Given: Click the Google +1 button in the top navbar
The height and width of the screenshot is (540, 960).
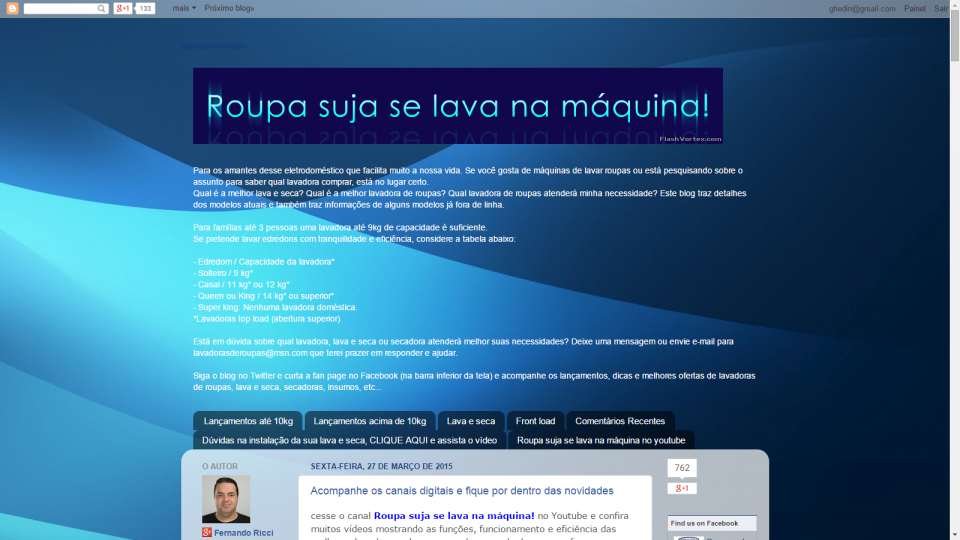Looking at the screenshot, I should (x=122, y=8).
